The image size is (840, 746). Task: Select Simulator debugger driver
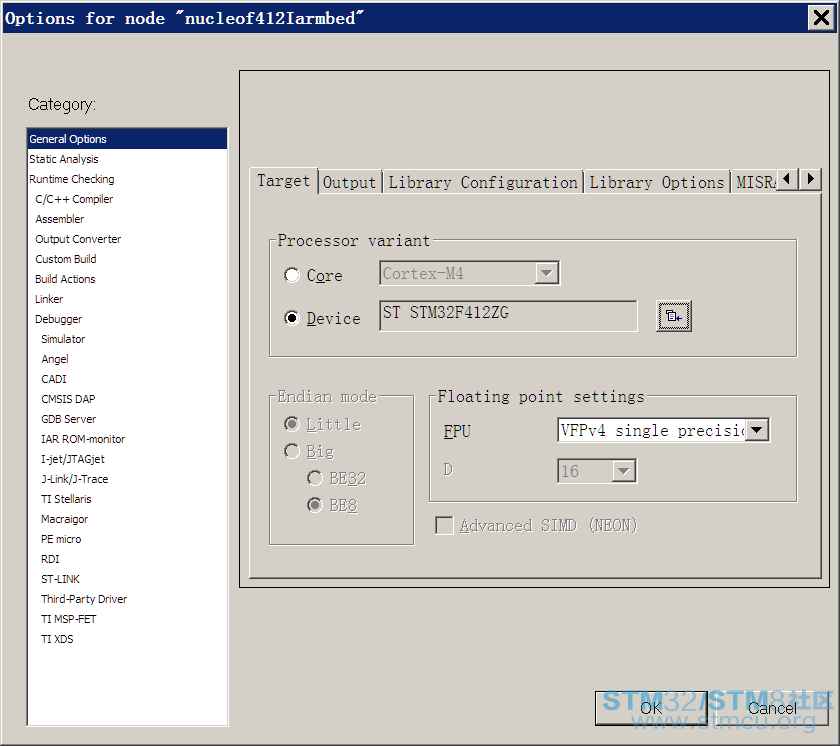(x=128, y=339)
